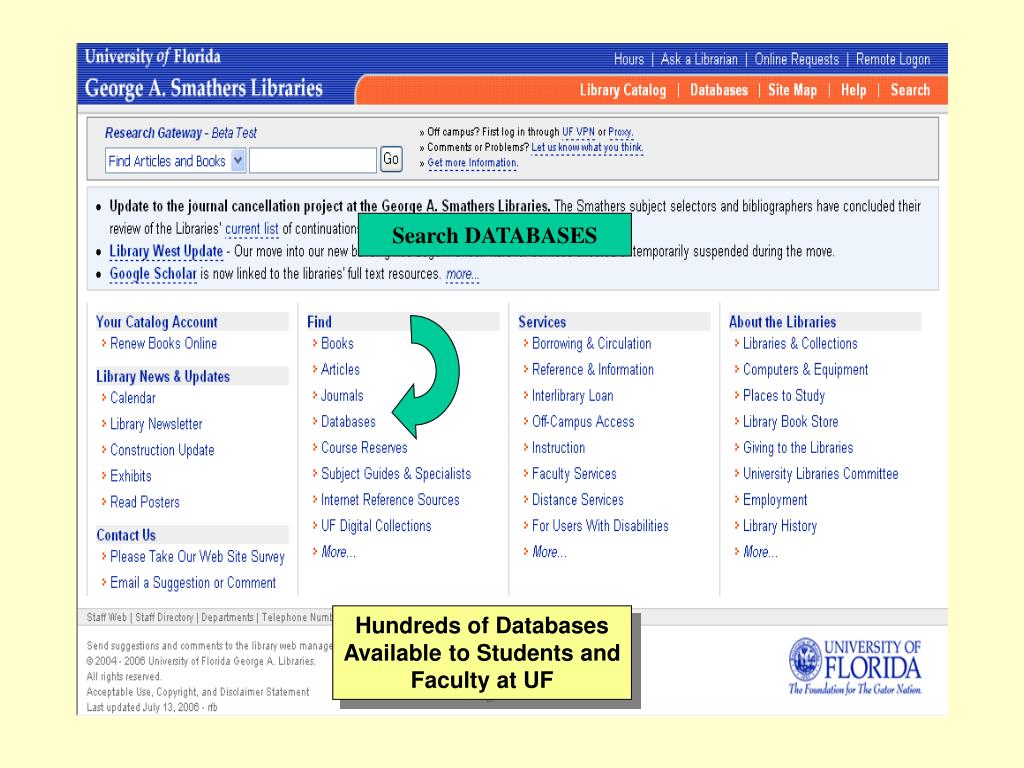Open Faculty Services
Screen dimensions: 1024x768
click(574, 474)
